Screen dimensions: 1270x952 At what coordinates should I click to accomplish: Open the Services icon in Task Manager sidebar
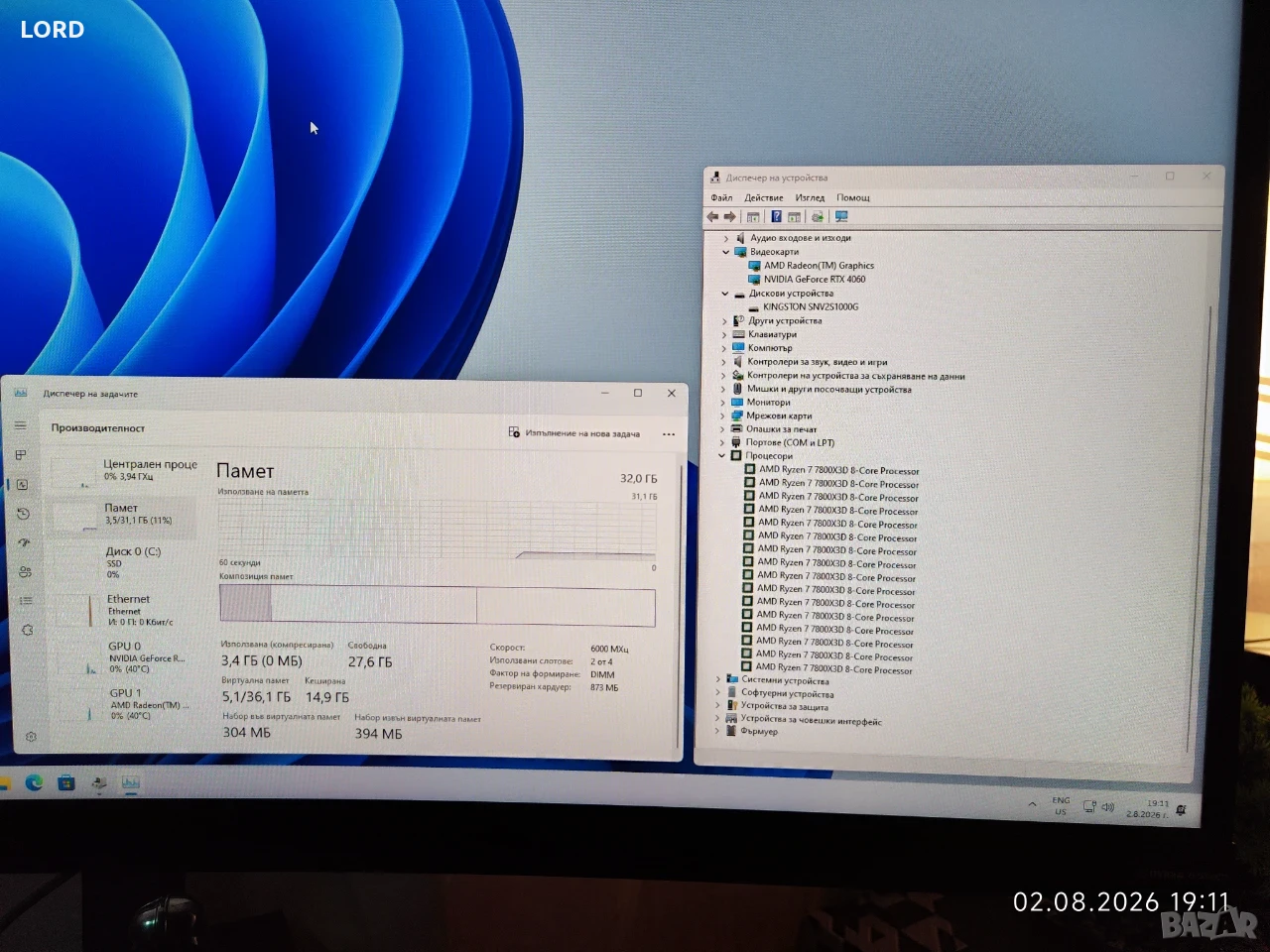(27, 630)
